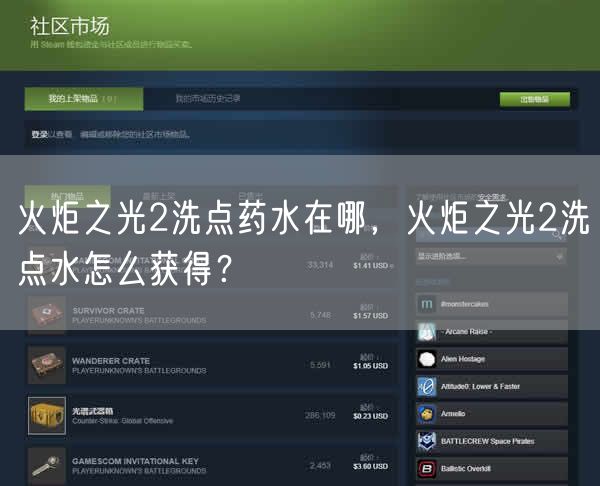600x486 pixels.
Task: Click the 社区市场 page title
Action: pyautogui.click(x=70, y=26)
